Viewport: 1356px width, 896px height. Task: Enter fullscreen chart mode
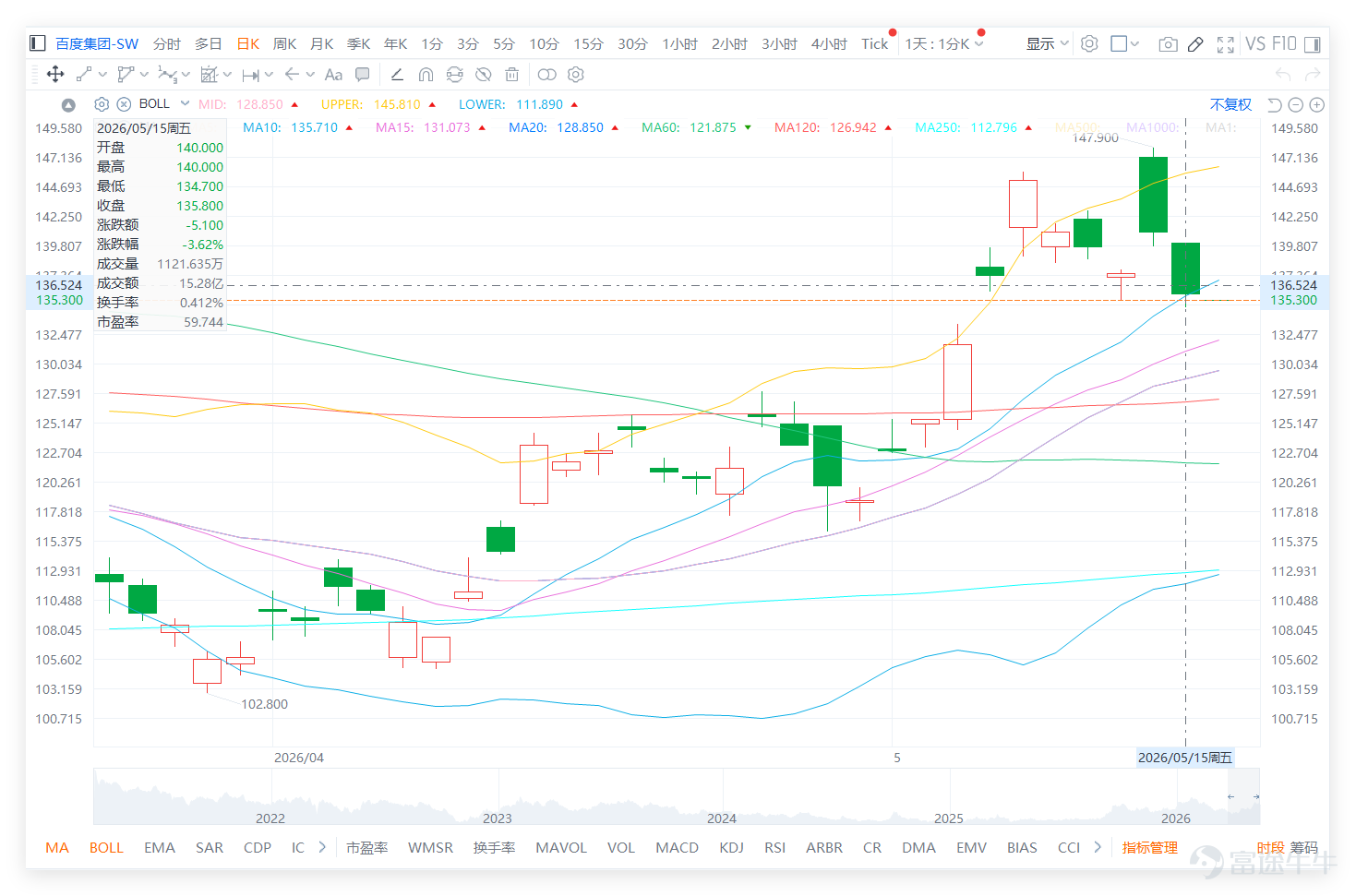pos(1226,44)
